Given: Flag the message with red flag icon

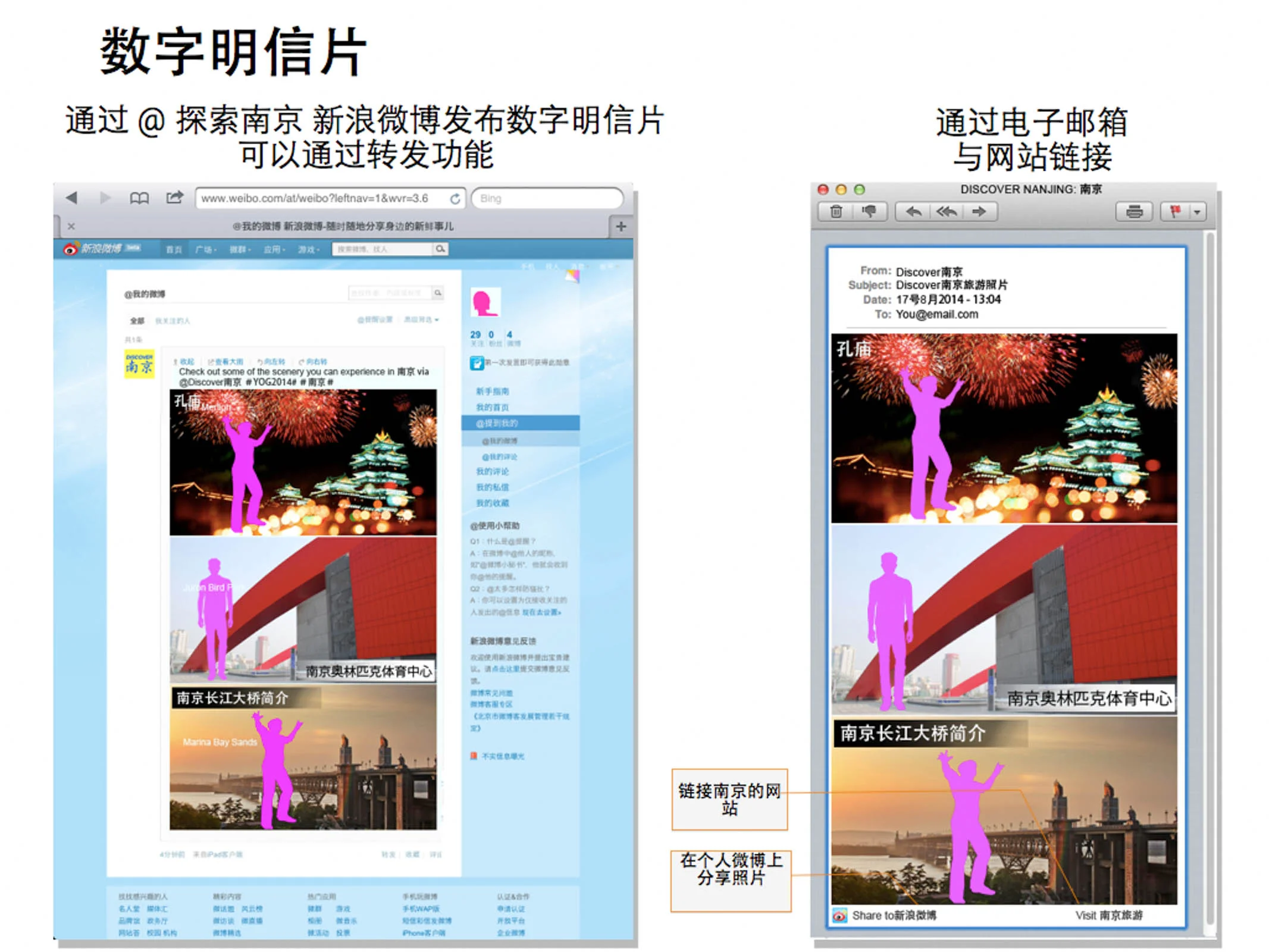Looking at the screenshot, I should click(1175, 211).
